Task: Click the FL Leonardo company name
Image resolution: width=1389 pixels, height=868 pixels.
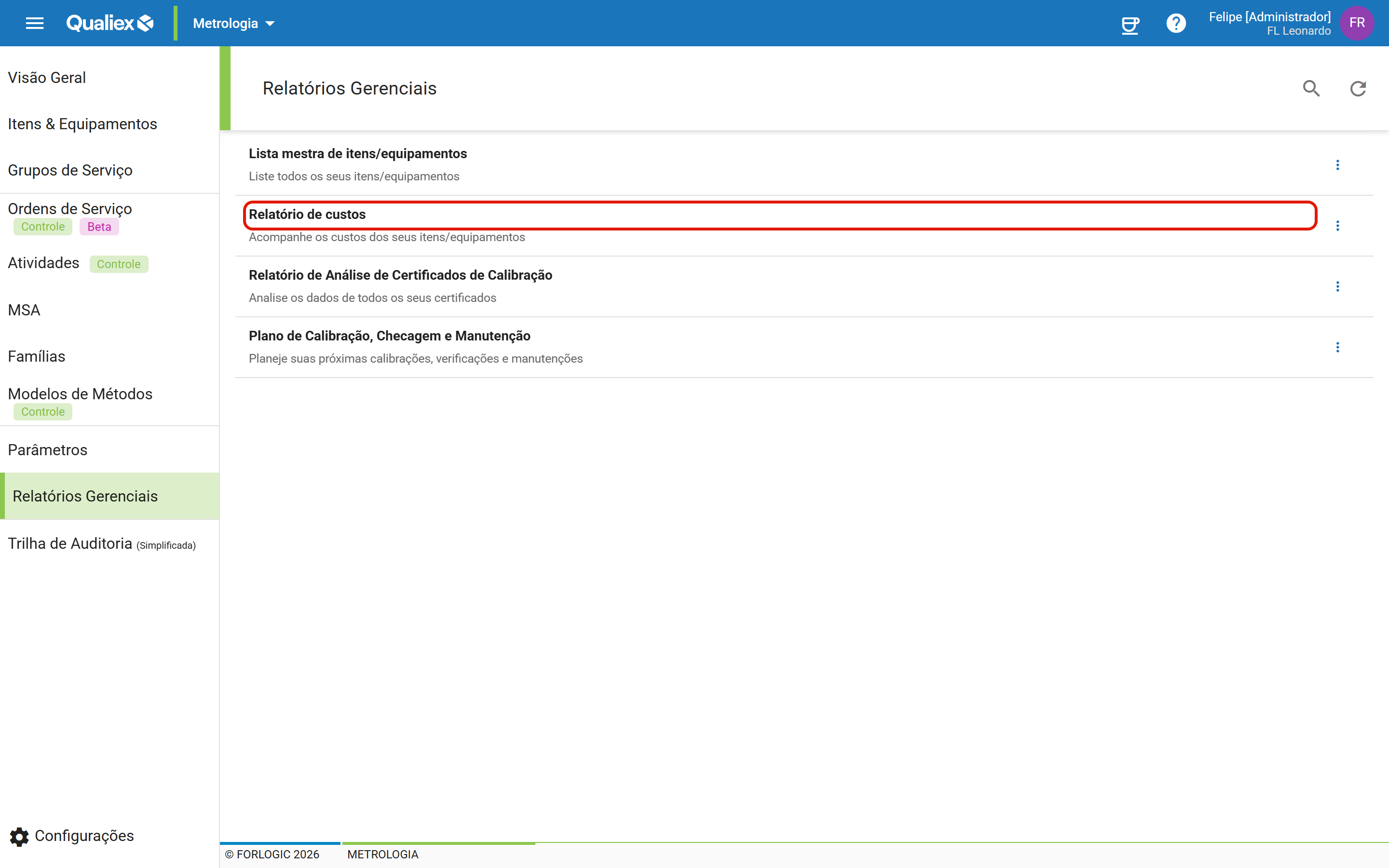Action: (x=1298, y=31)
